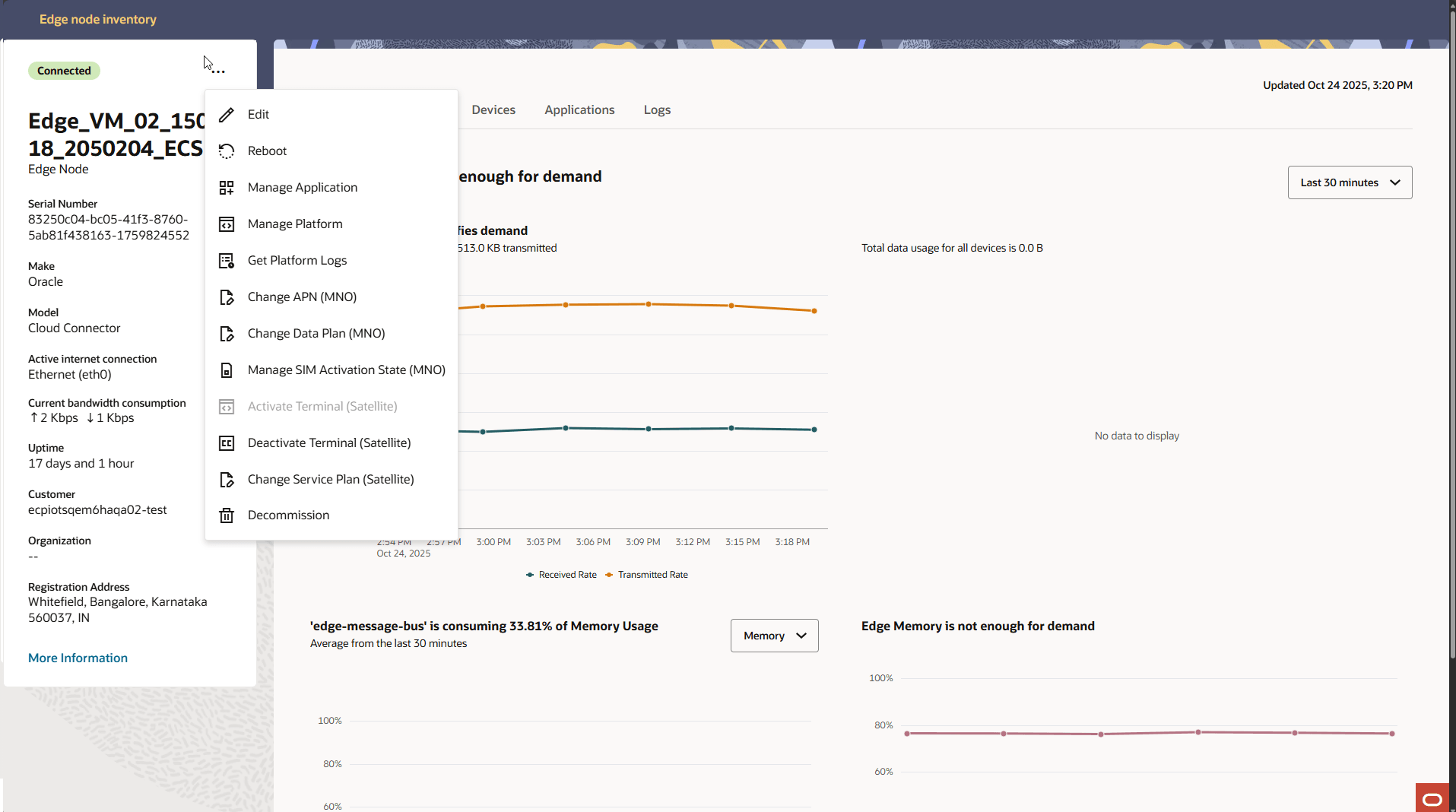Select the Edit pencil icon
The image size is (1456, 812).
tap(227, 114)
